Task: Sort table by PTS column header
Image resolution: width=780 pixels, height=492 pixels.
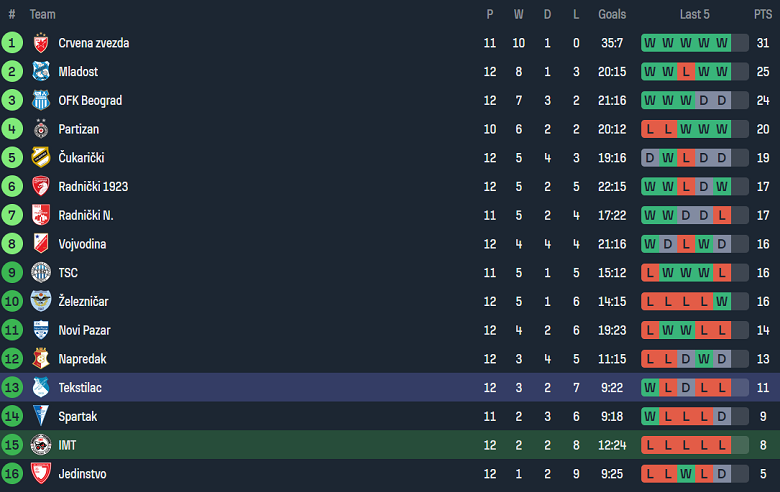Action: click(762, 14)
